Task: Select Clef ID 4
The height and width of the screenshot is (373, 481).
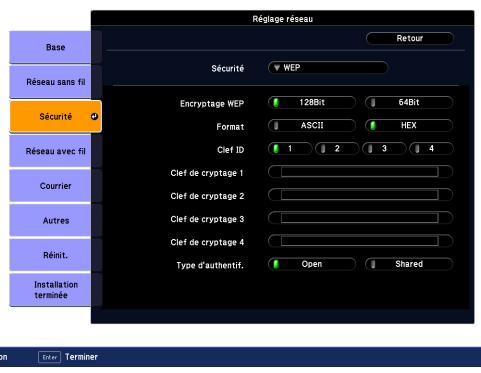Action: click(431, 149)
